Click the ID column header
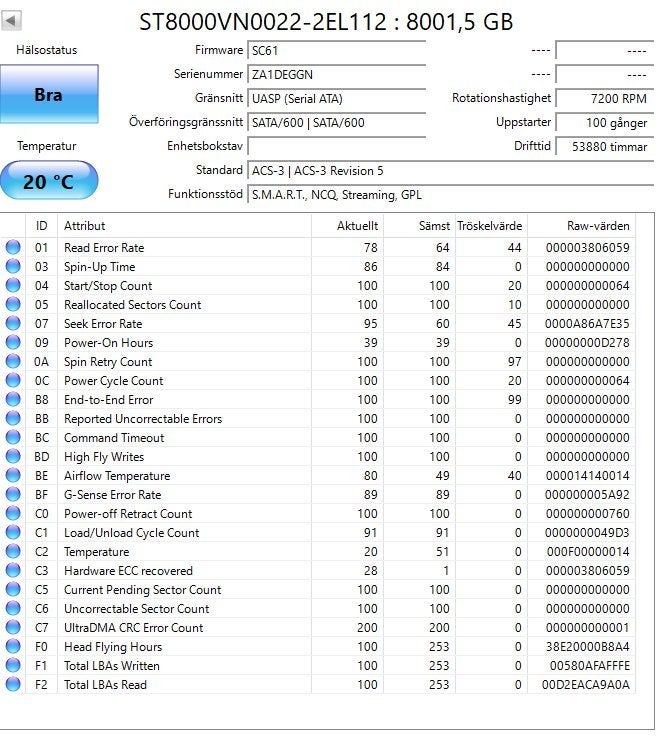This screenshot has height=736, width=661. tap(41, 226)
